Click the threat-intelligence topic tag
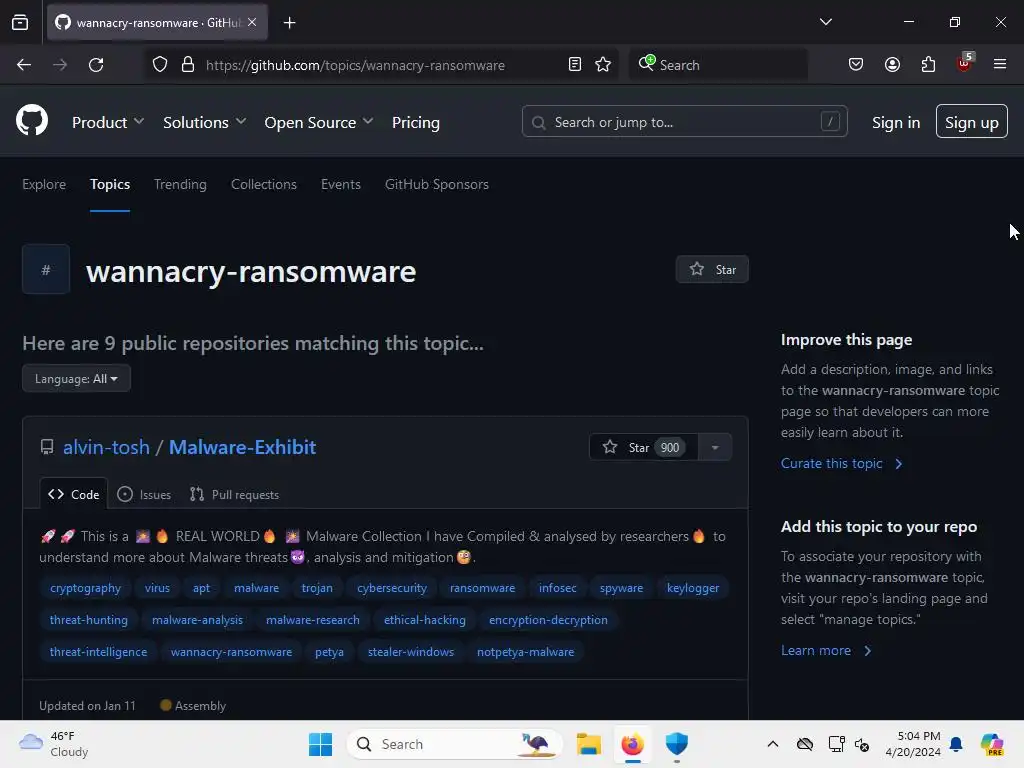 pos(99,652)
